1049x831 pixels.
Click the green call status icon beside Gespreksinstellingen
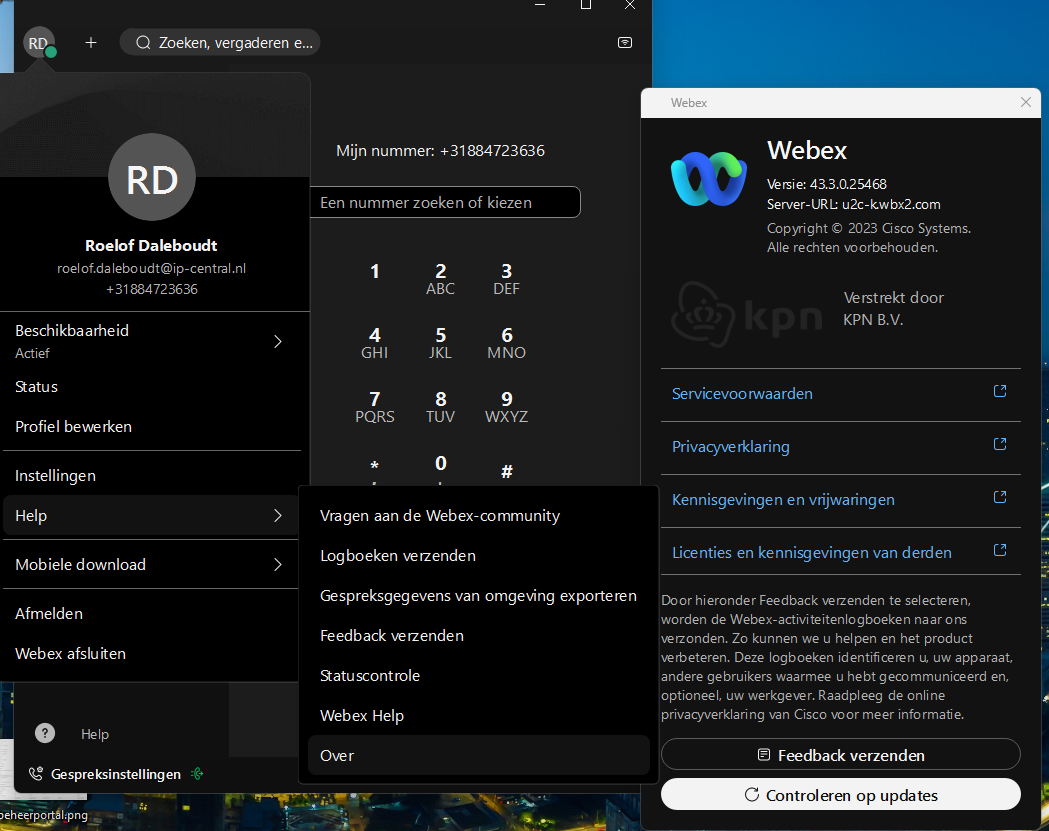[197, 773]
